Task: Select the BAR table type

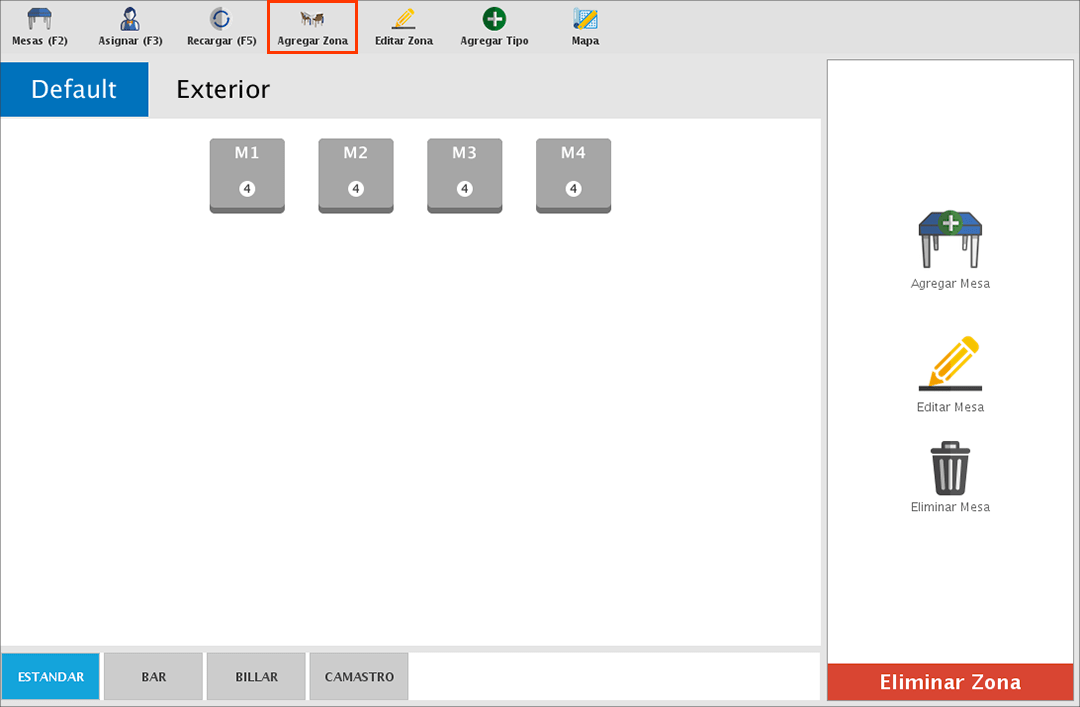Action: click(154, 677)
